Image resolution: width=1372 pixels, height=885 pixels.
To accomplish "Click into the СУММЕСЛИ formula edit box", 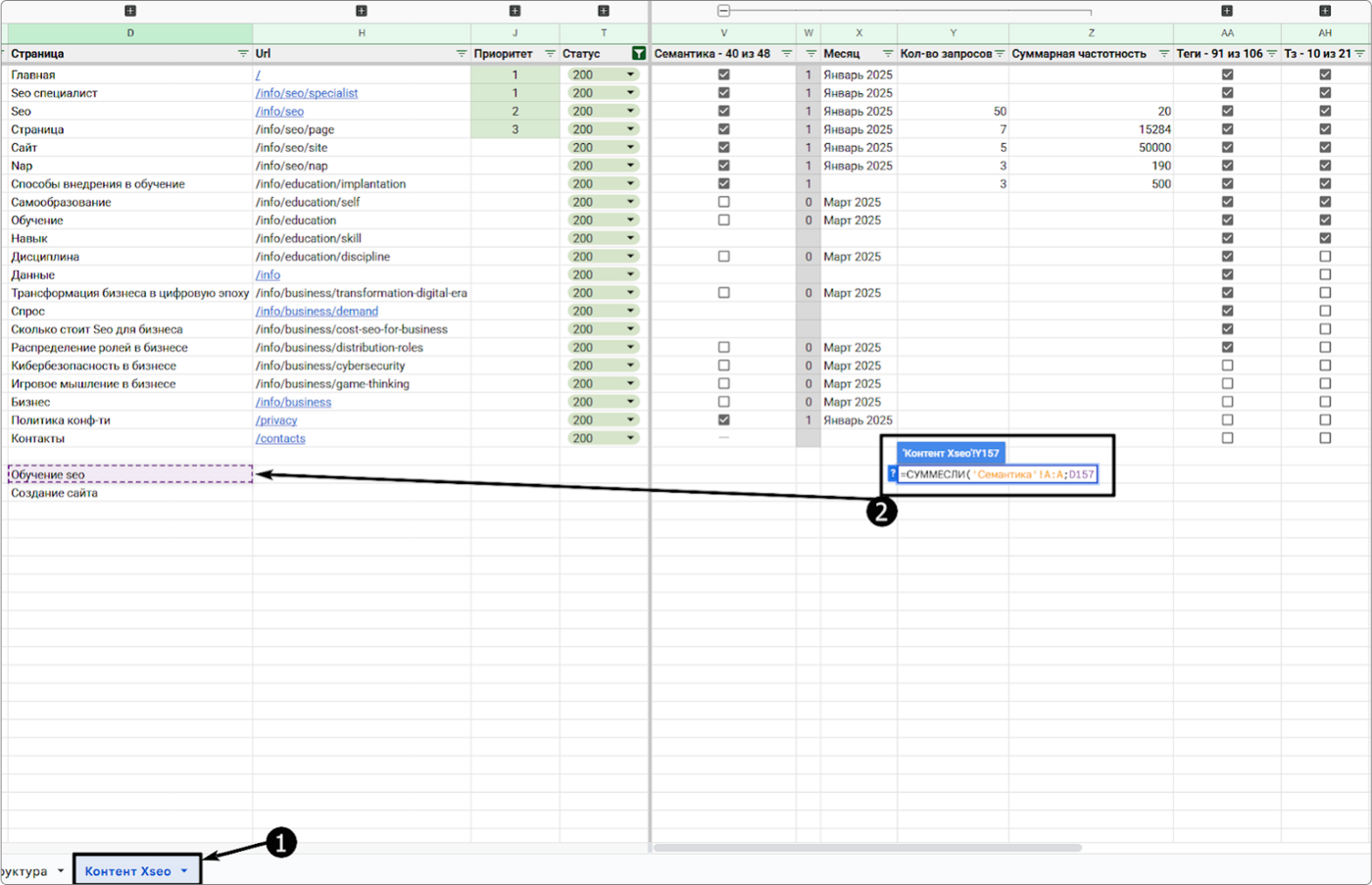I will click(997, 474).
